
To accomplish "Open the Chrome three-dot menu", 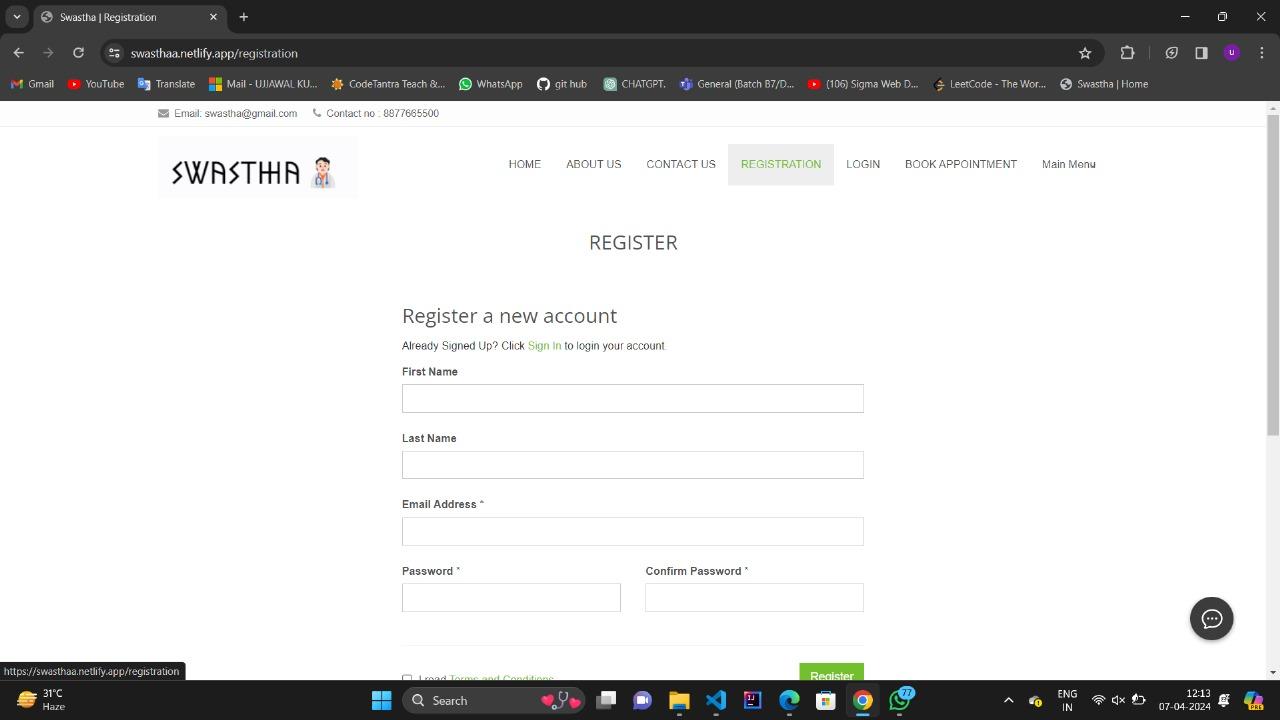I will [x=1262, y=53].
